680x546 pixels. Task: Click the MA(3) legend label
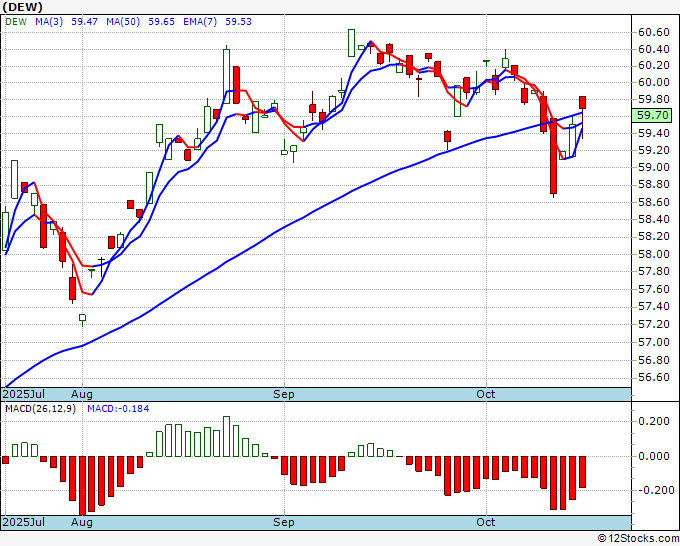tap(49, 22)
